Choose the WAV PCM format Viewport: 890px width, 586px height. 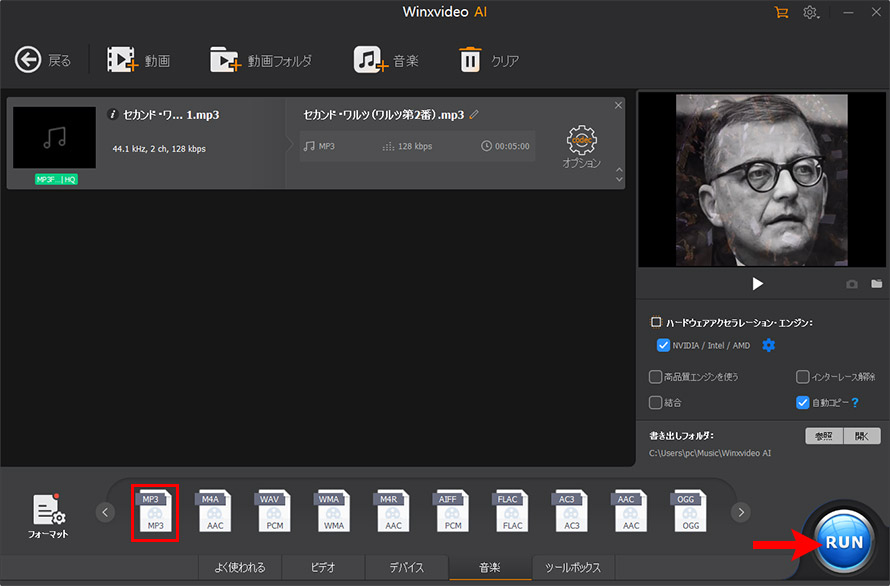[x=274, y=511]
